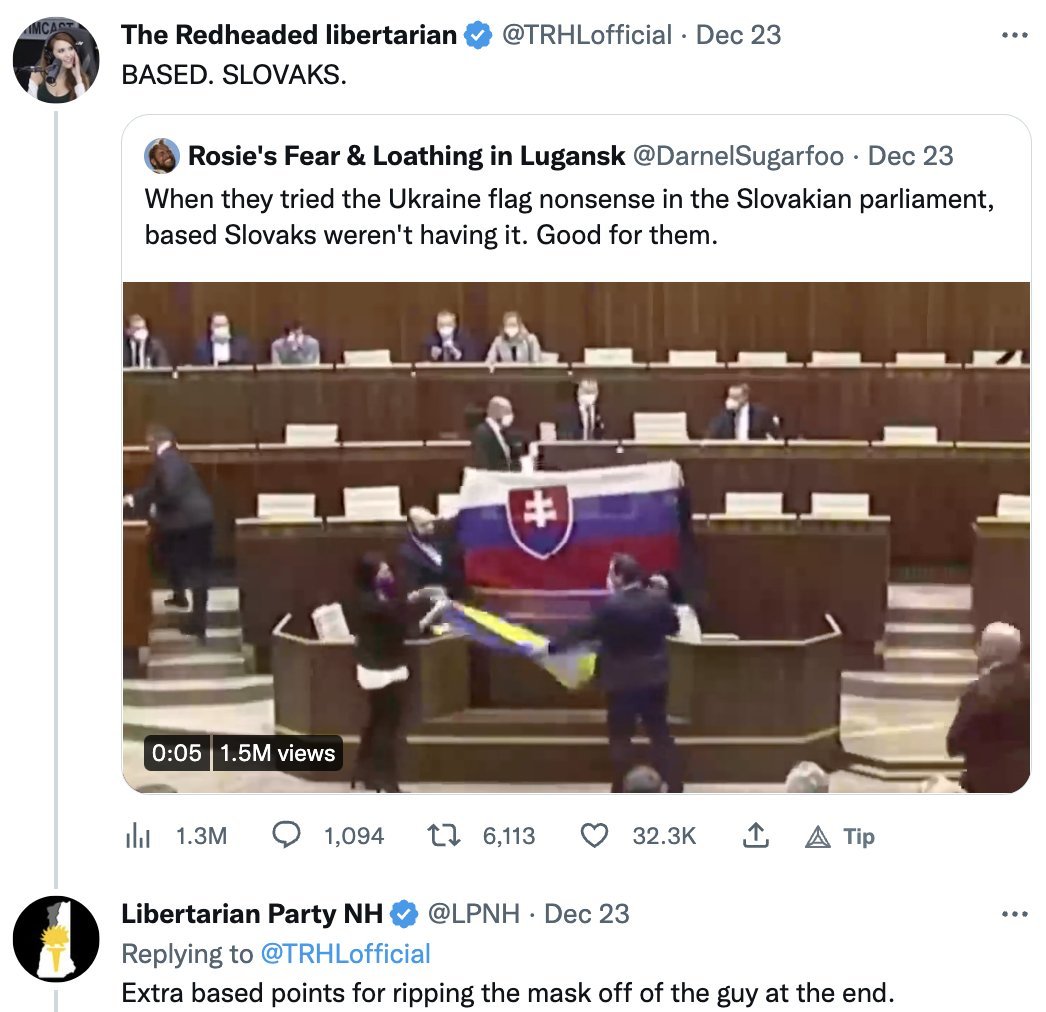Click the 0:05 video duration badge
The height and width of the screenshot is (1012, 1046).
click(177, 753)
